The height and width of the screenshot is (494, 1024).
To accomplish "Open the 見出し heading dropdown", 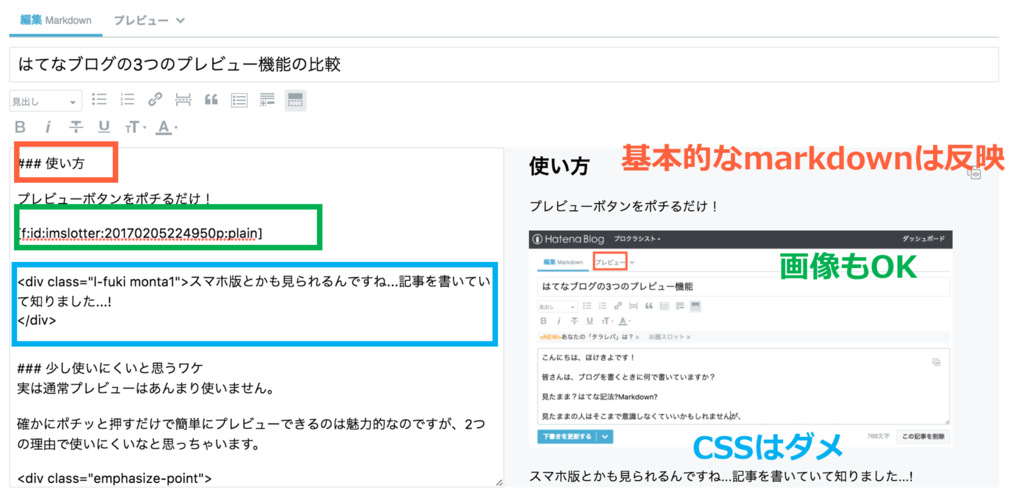I will click(46, 101).
